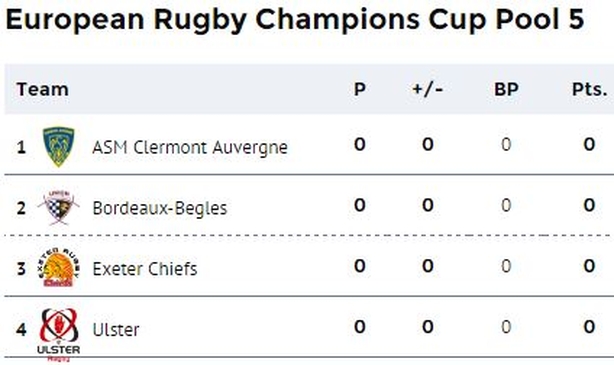Click Clermont's Pts. value
Viewport: 614px width, 365px height.
click(589, 145)
